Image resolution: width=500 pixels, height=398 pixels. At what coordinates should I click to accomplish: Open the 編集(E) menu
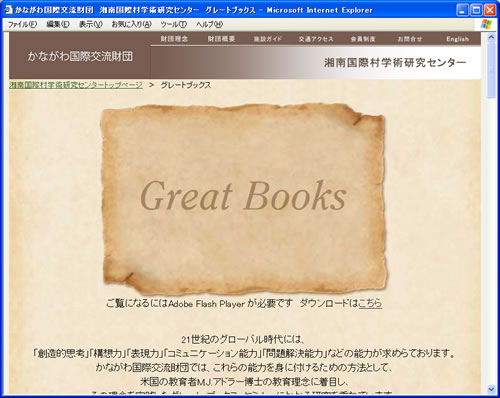58,24
